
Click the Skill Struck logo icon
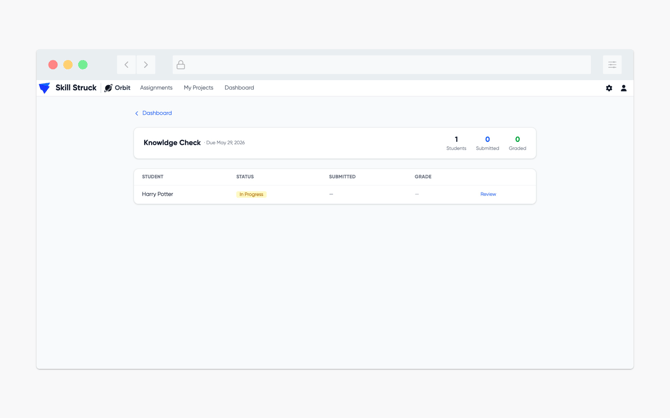point(44,88)
